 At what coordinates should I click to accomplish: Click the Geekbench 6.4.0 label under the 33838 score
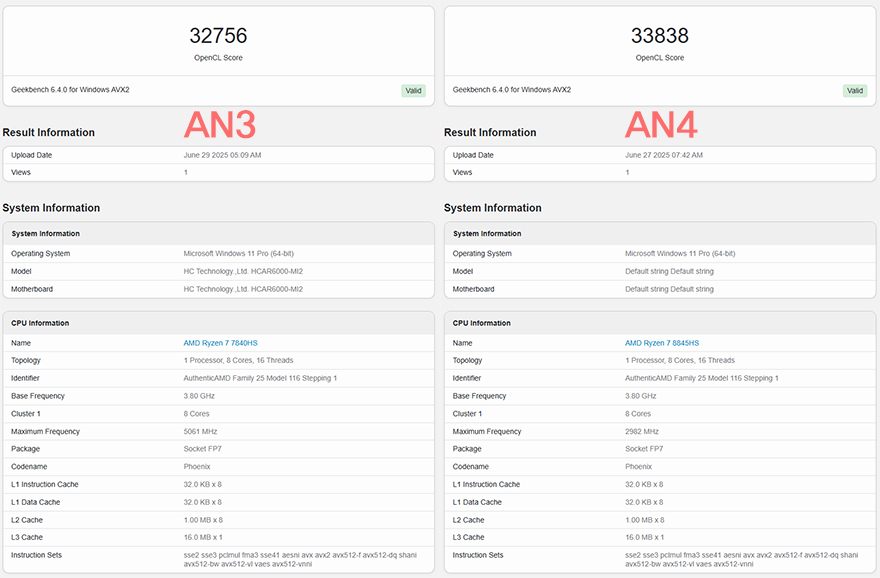click(512, 90)
